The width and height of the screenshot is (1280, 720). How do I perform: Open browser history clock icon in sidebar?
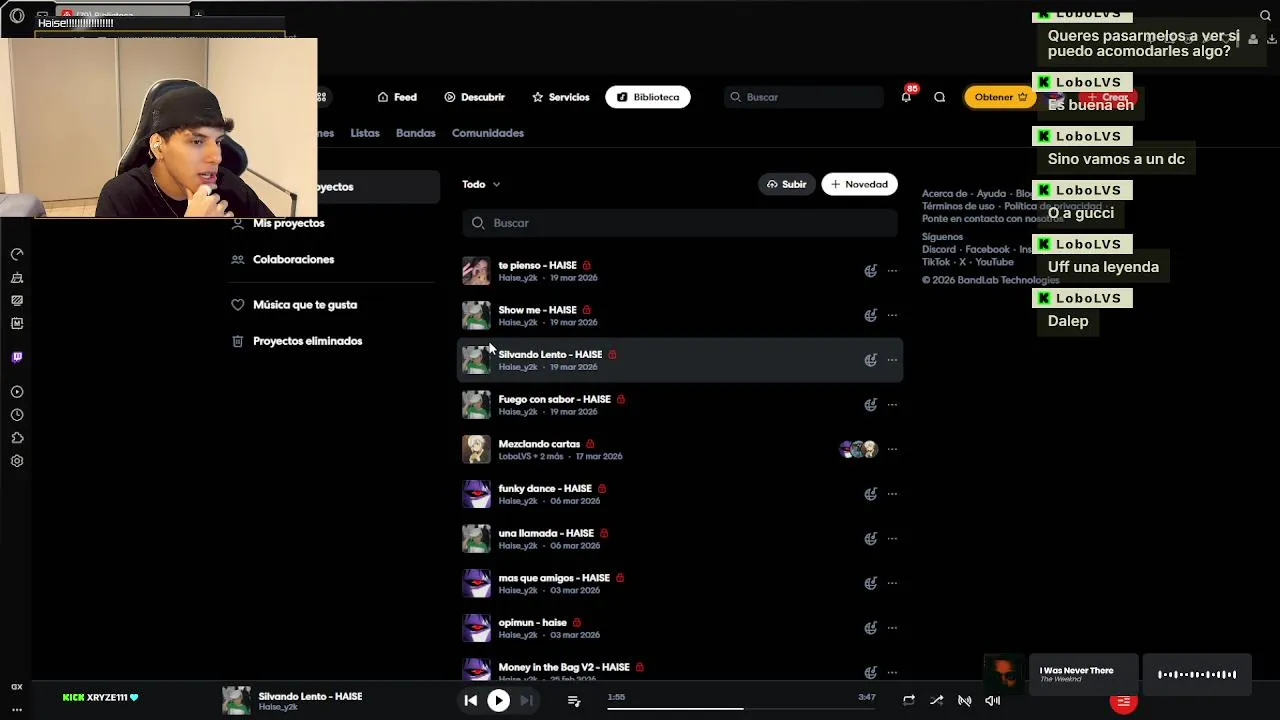tap(17, 415)
